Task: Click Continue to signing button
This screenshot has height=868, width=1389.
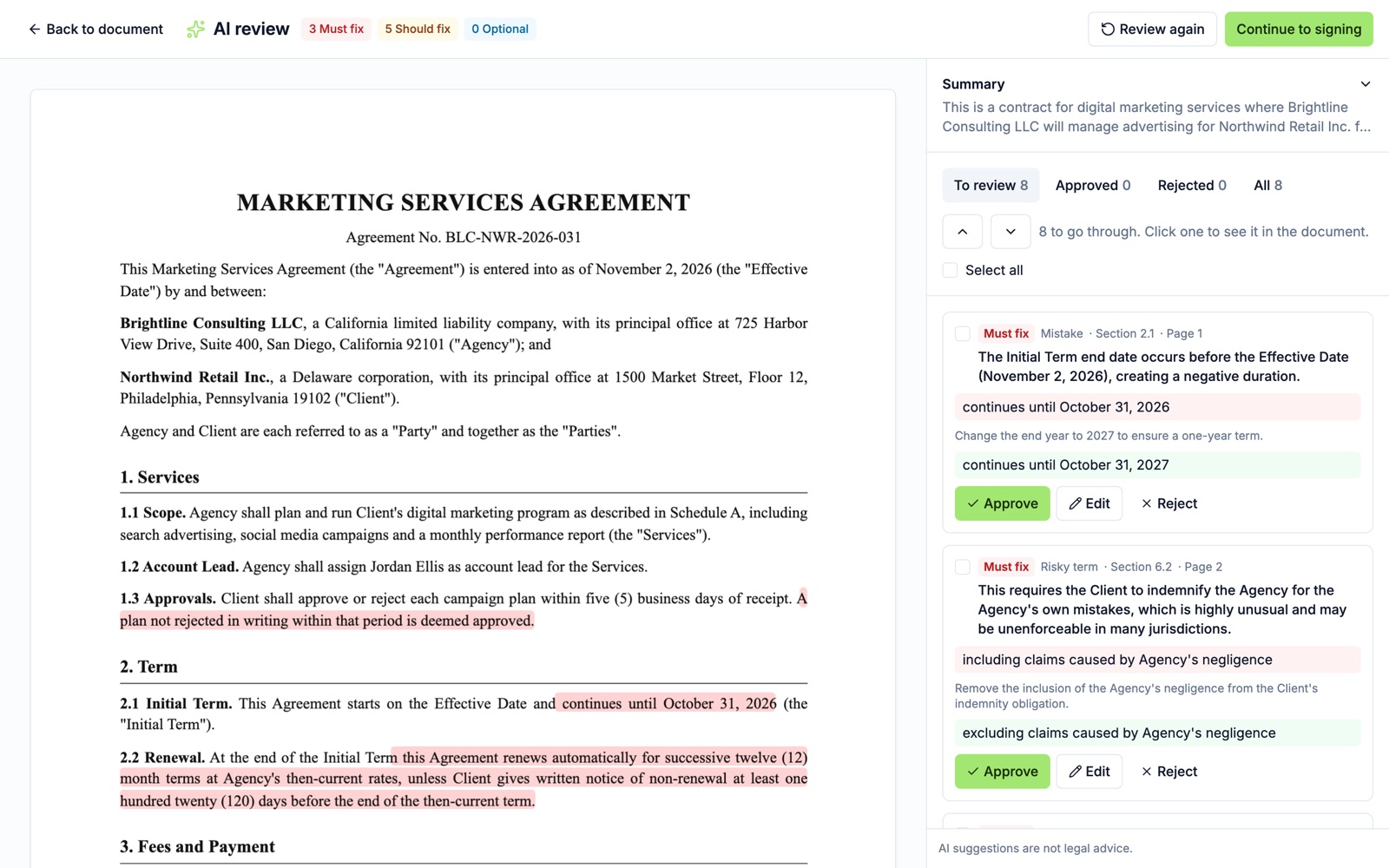Action: 1299,30
